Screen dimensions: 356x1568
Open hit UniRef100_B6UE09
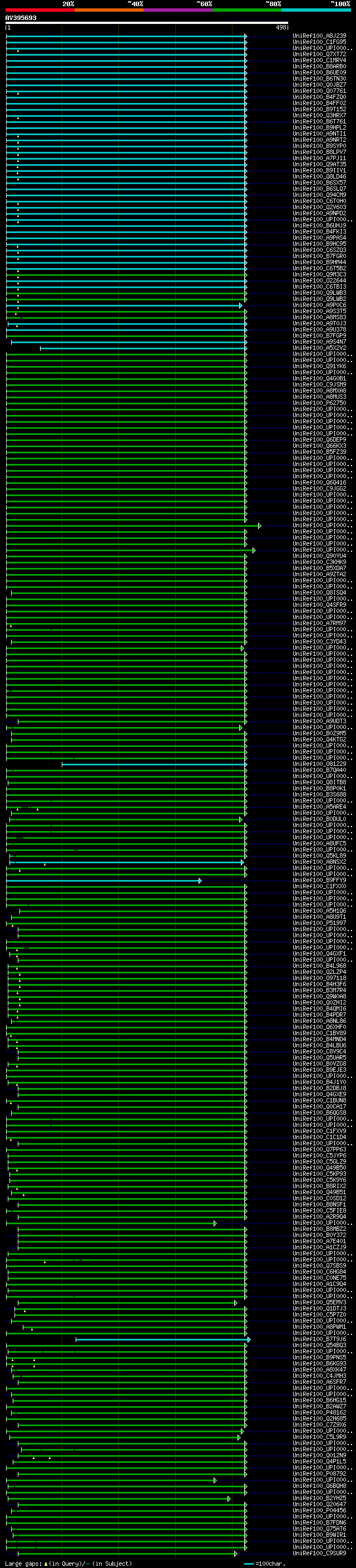[319, 72]
